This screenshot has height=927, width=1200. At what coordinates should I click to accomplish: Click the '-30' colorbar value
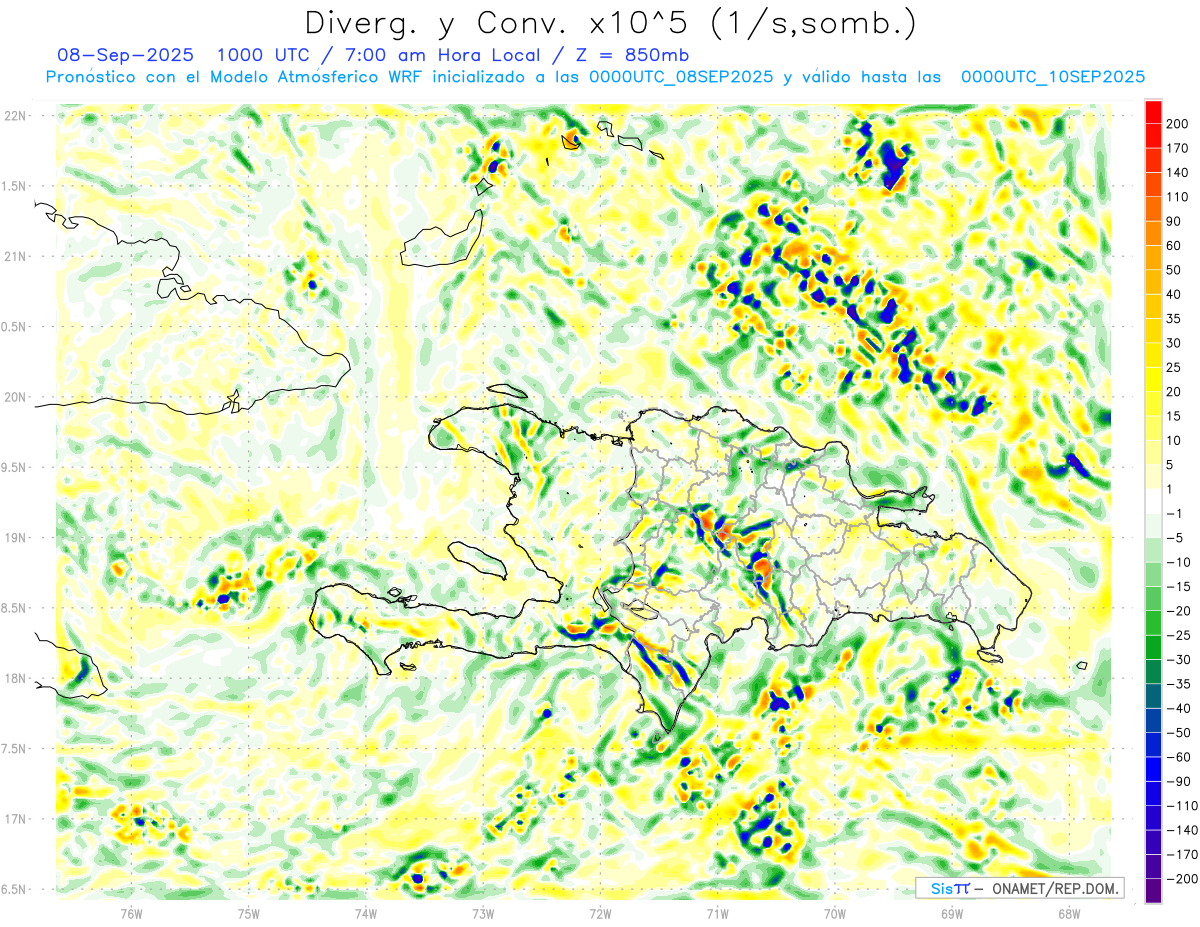tap(1180, 659)
